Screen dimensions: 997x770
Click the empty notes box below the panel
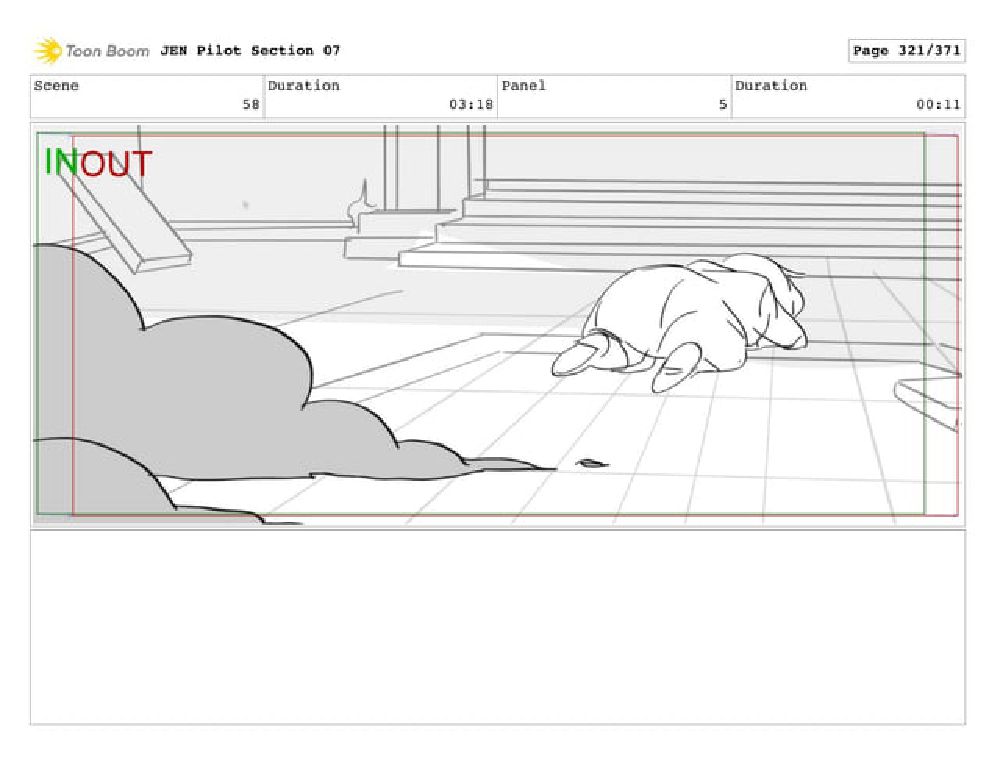498,627
